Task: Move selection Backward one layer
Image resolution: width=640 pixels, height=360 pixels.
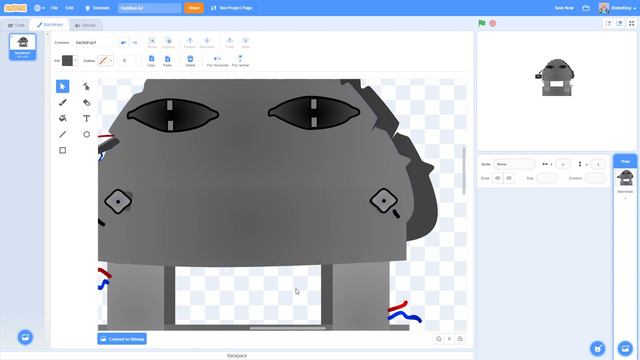Action: (x=207, y=42)
